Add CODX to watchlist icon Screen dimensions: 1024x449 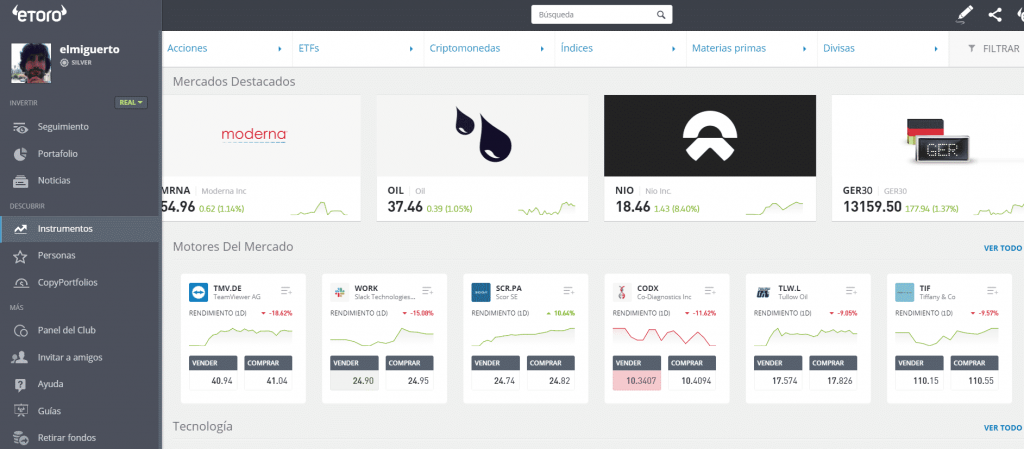tap(710, 290)
